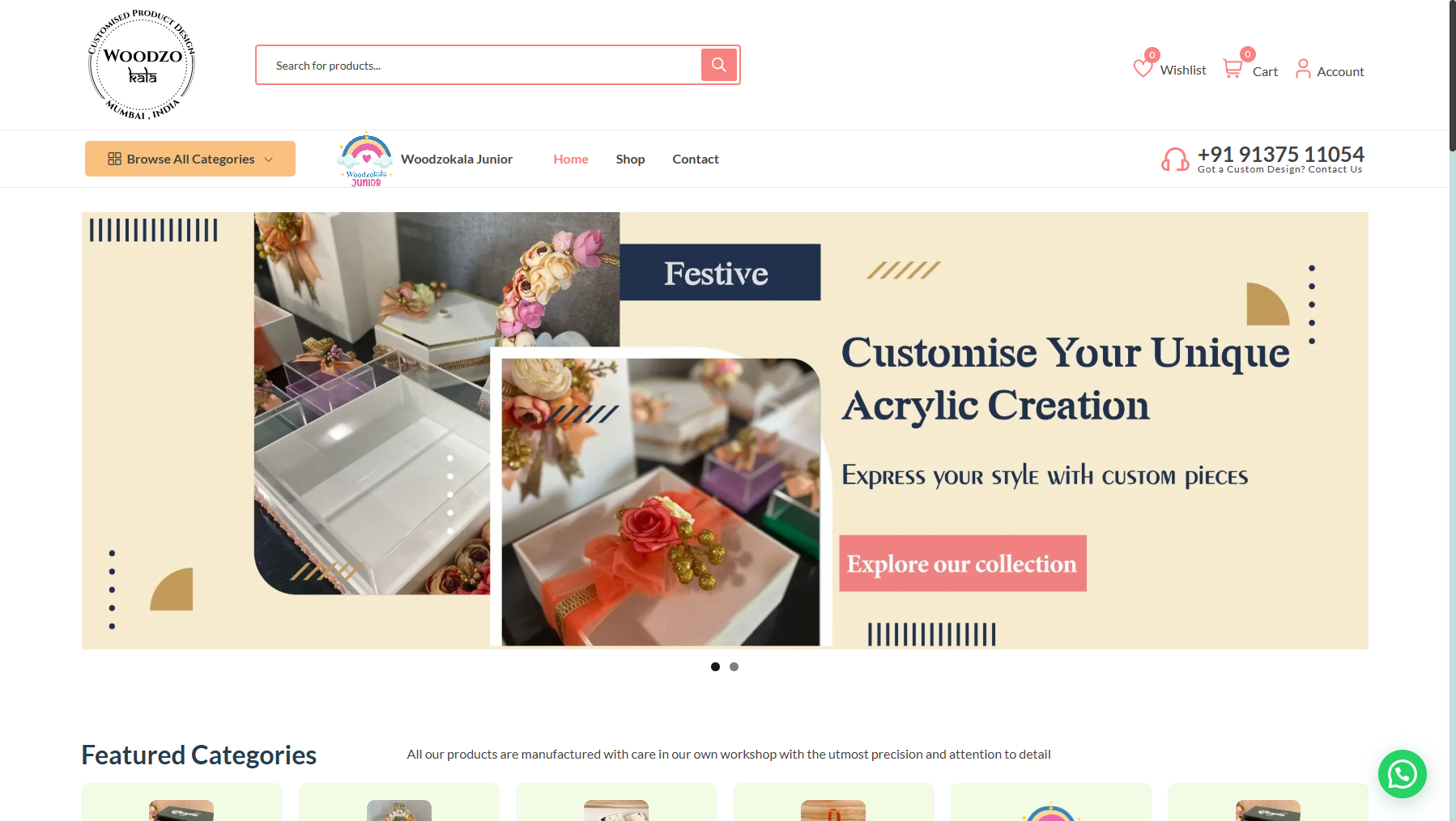Click the chevron on Browse All Categories
Screen dimensions: 1456x821
269,160
